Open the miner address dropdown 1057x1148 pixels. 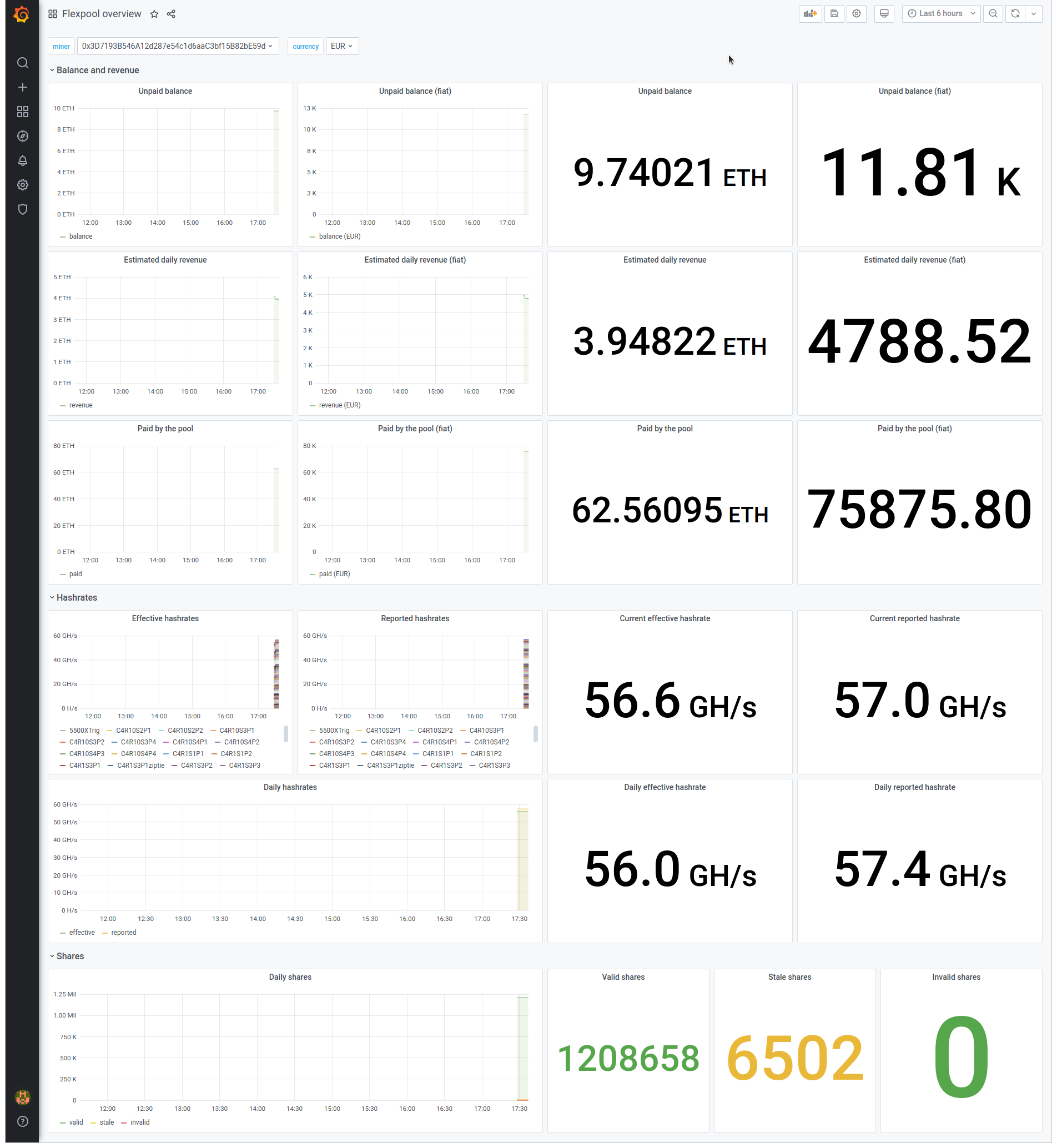click(178, 46)
